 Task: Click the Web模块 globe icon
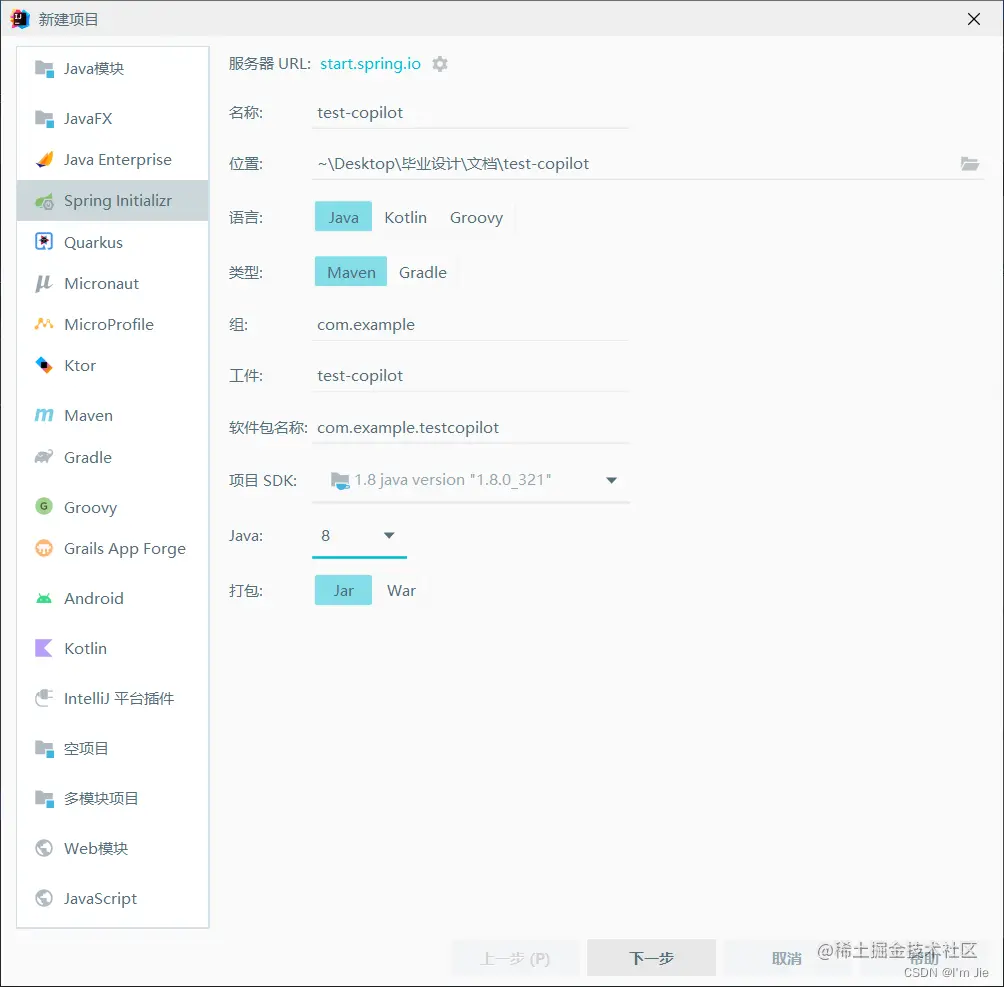44,848
